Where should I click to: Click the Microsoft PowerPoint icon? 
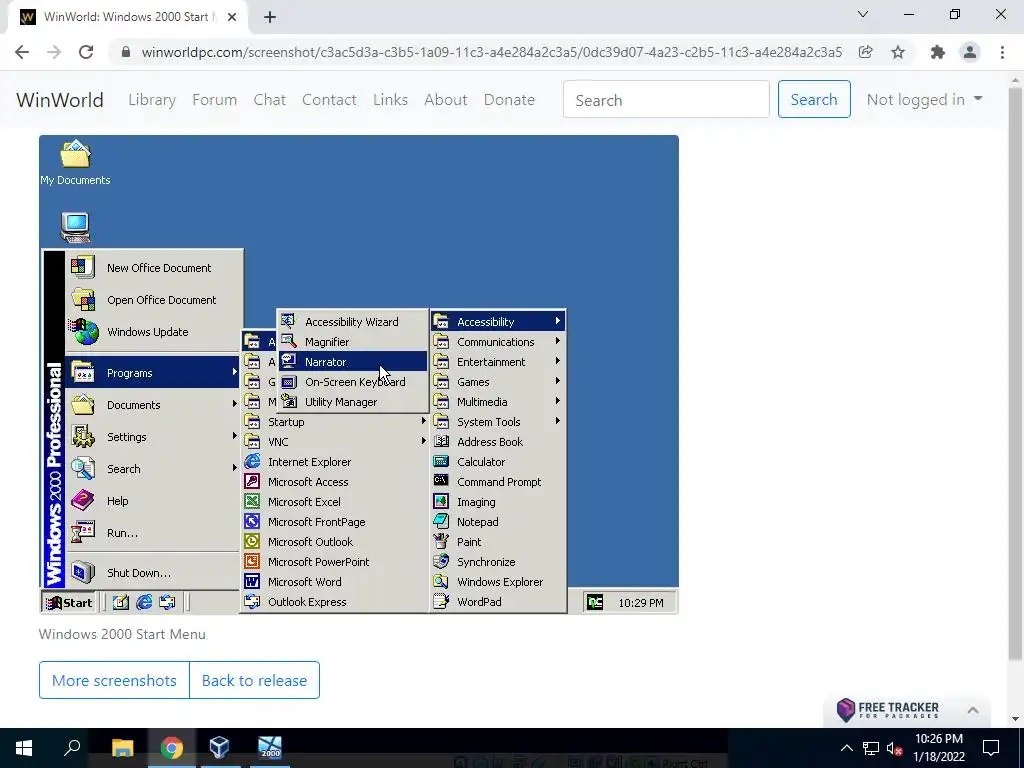252,562
